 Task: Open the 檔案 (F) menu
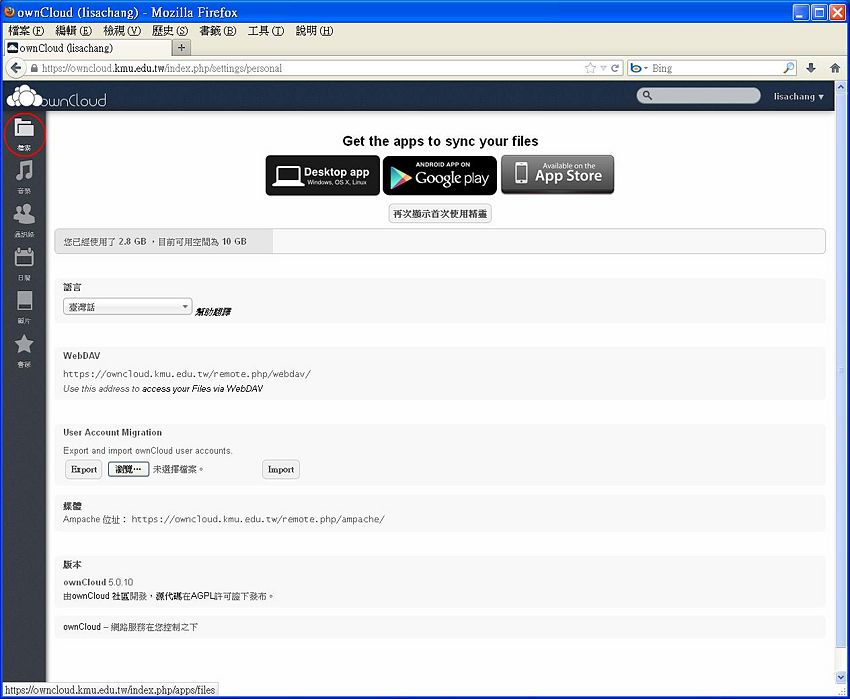25,31
